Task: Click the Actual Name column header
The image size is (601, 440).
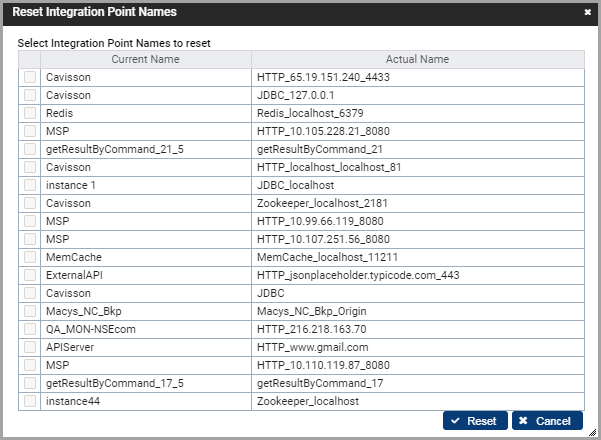Action: point(417,59)
